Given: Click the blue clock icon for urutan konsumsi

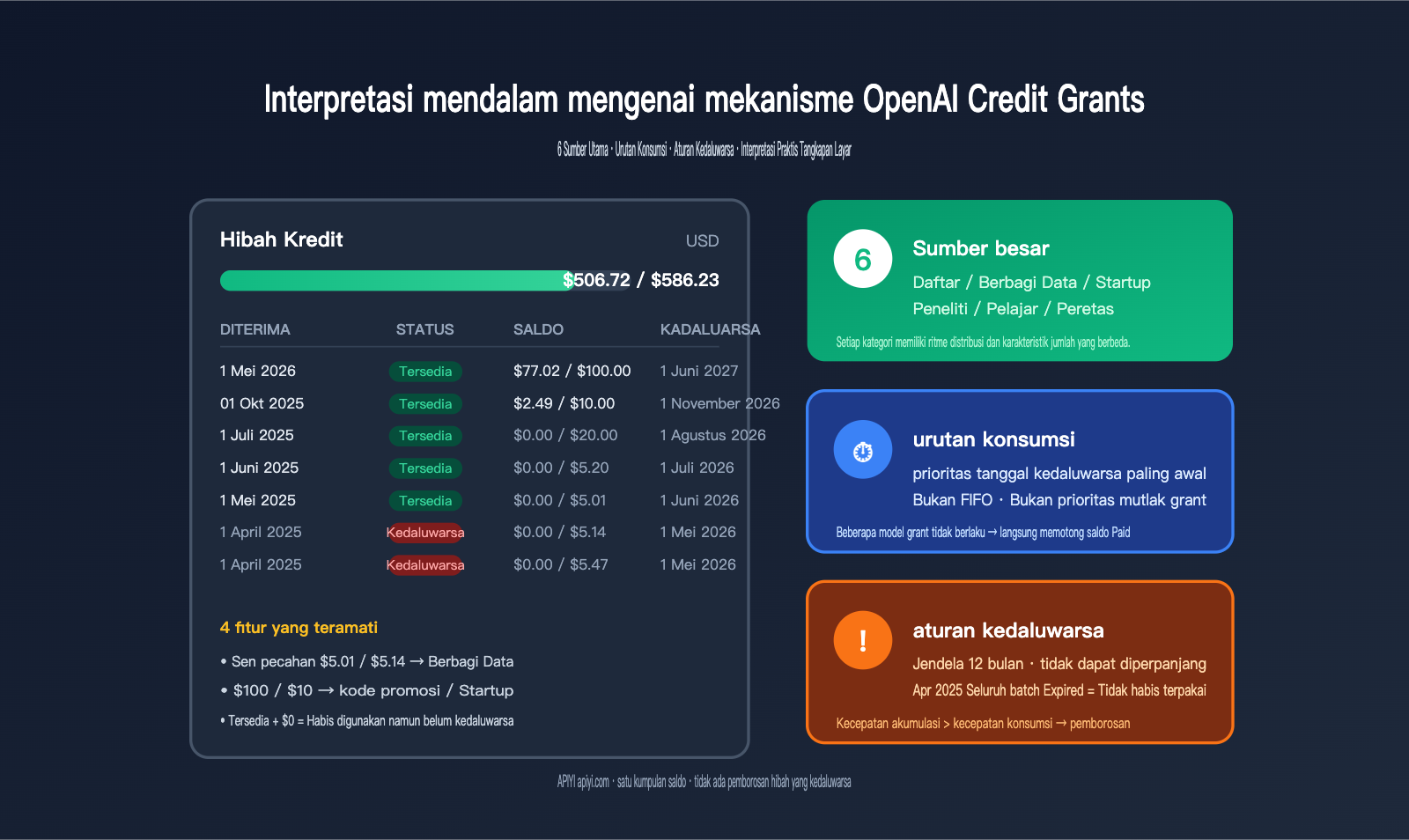Looking at the screenshot, I should (x=863, y=450).
